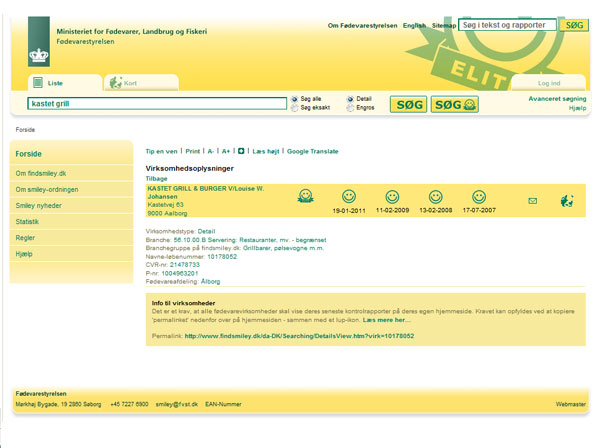Viewport: 598px width, 448px height.
Task: View smiley report dated 19-01-2011
Action: click(349, 196)
